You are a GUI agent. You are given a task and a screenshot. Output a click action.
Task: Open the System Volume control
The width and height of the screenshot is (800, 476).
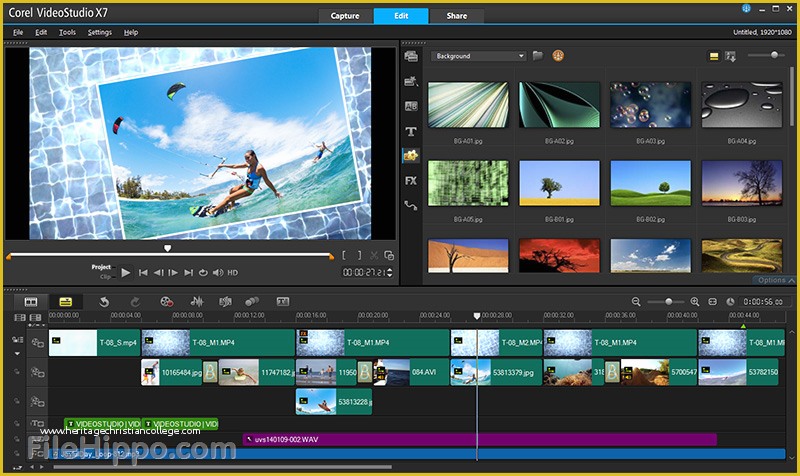[218, 273]
